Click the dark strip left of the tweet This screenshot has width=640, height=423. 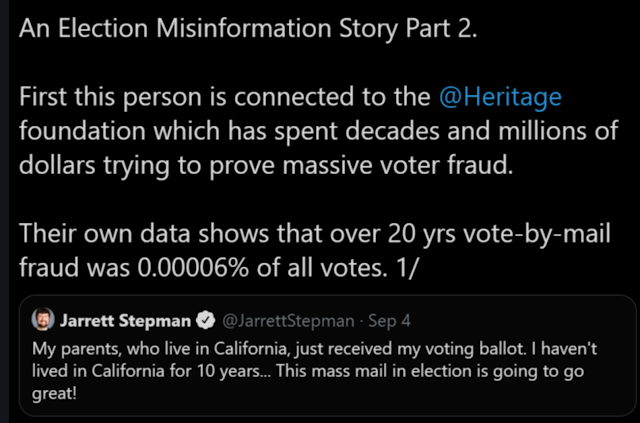4,212
